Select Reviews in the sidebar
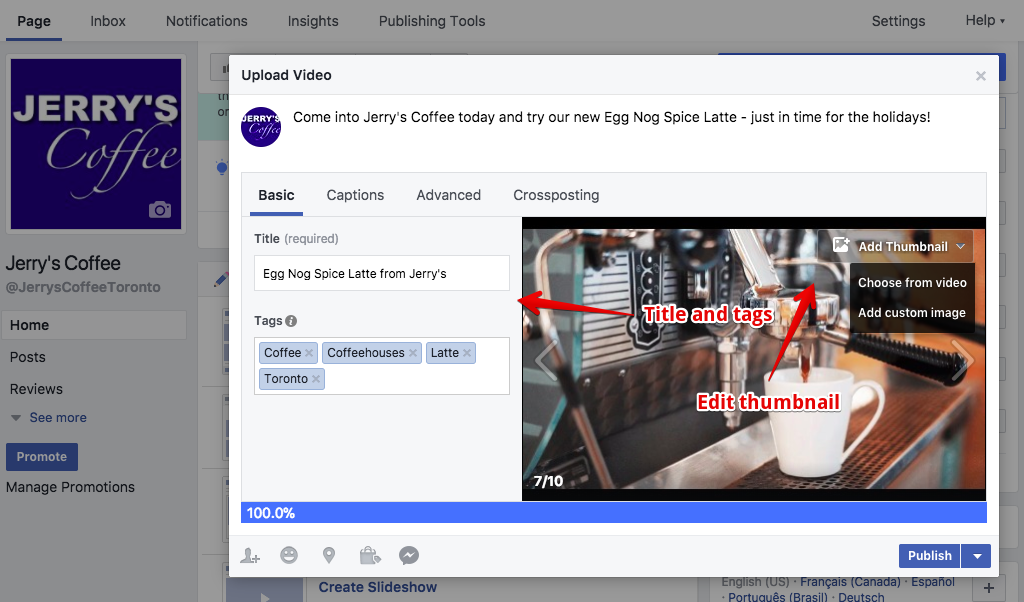Screen dimensions: 1024x602 [x=36, y=389]
